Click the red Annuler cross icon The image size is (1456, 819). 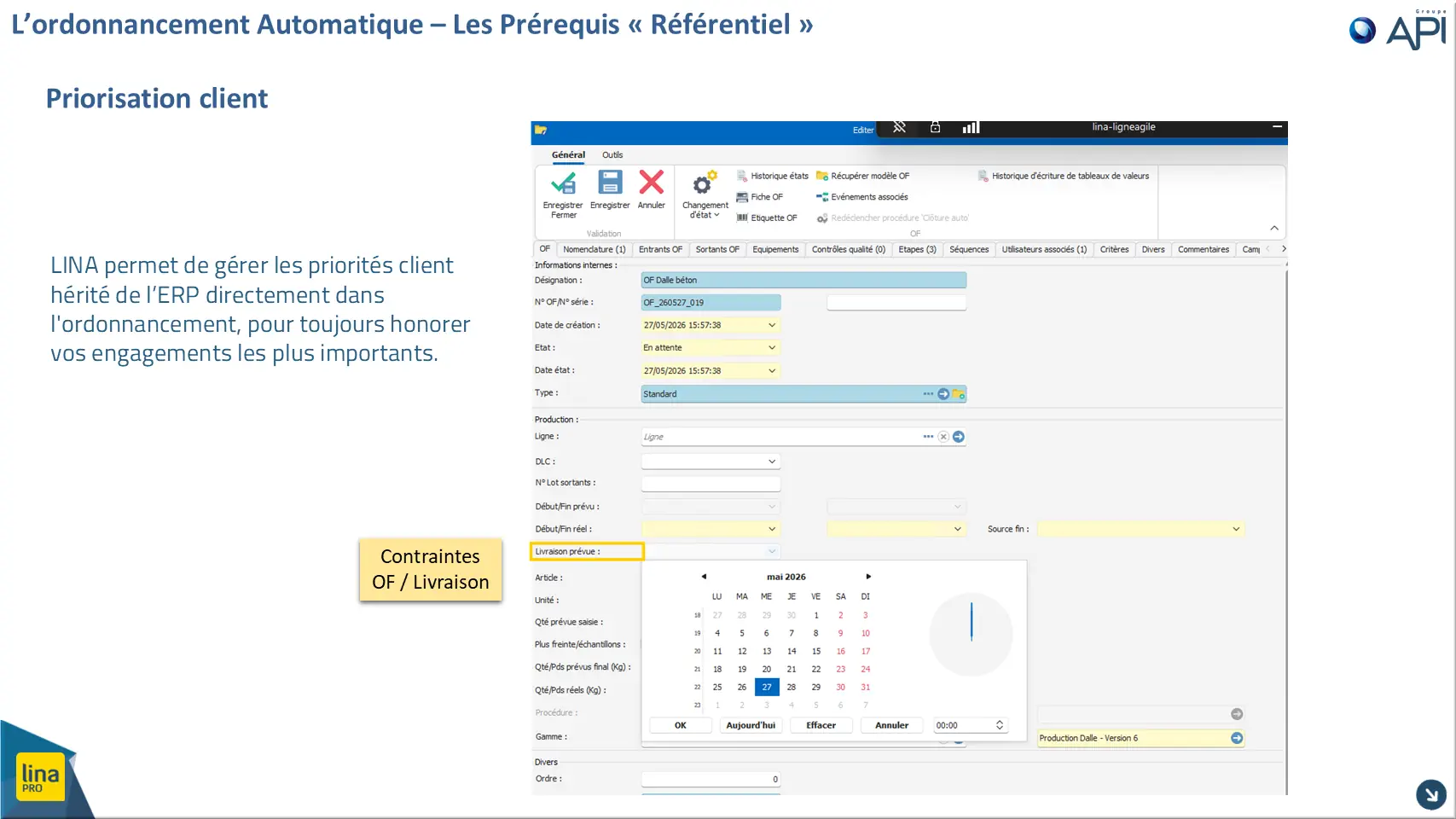tap(652, 183)
